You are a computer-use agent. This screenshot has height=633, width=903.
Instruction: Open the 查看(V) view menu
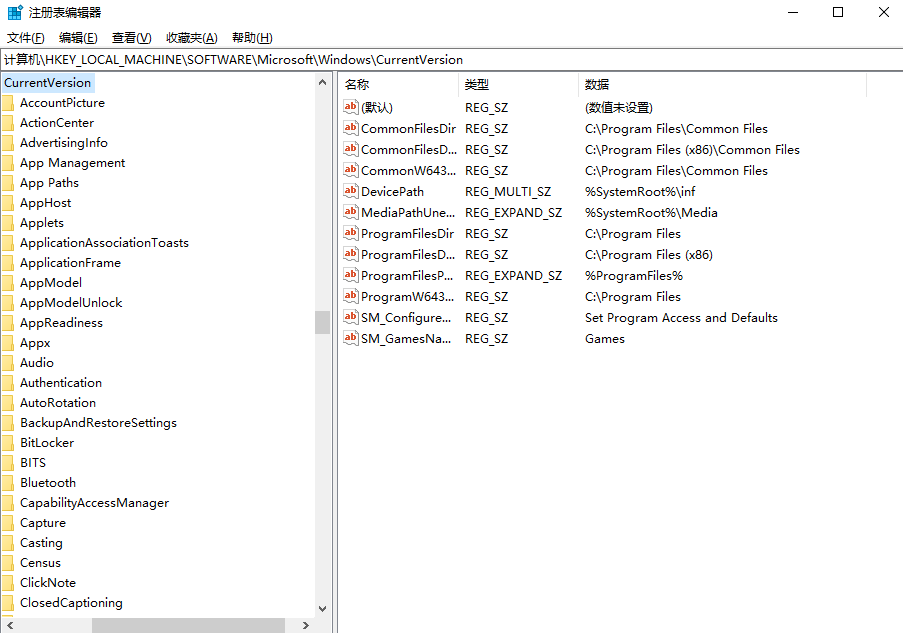pos(131,38)
